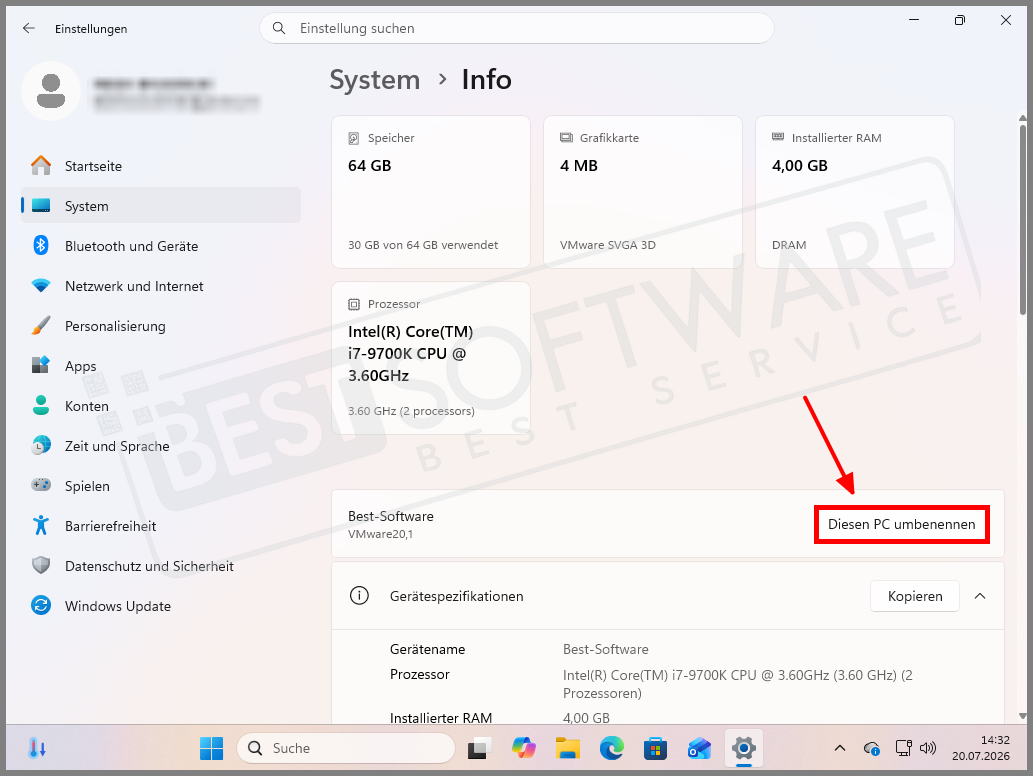Collapse the Gerätespezifikationen section

pyautogui.click(x=980, y=596)
